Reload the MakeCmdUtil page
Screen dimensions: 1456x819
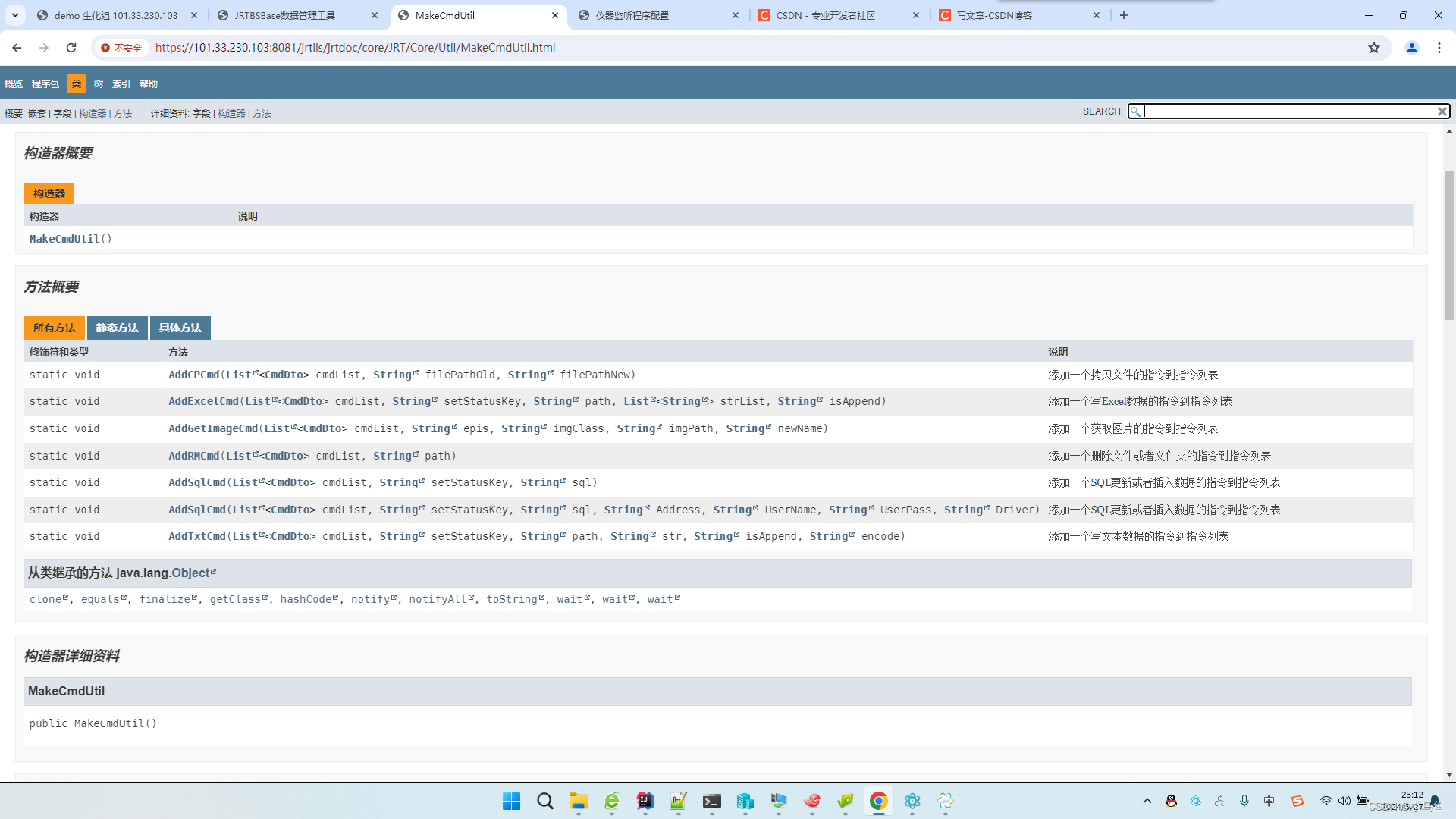point(71,48)
